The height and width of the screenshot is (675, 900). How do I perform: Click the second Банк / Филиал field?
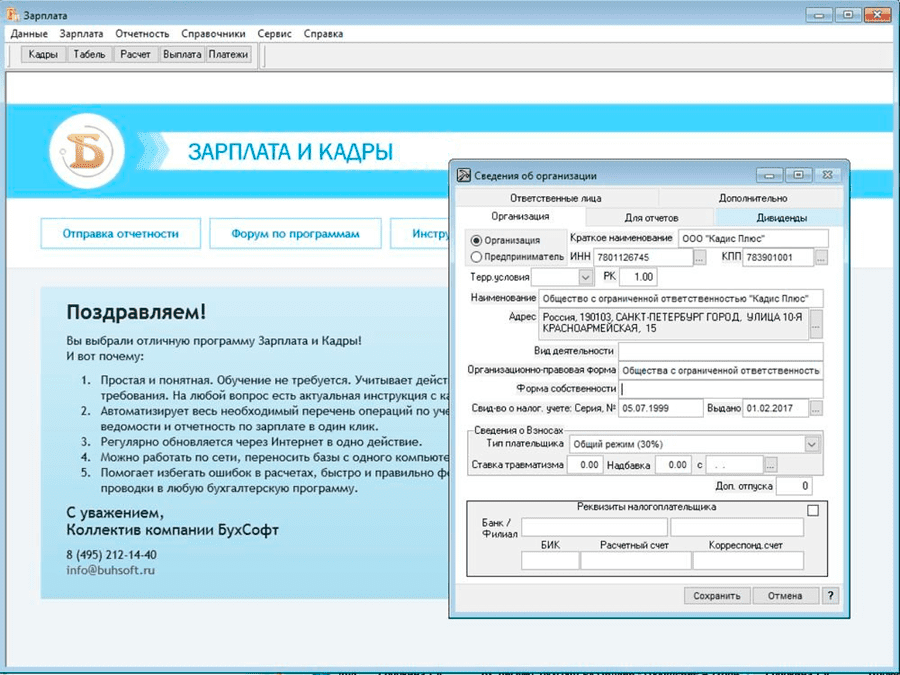[x=737, y=527]
